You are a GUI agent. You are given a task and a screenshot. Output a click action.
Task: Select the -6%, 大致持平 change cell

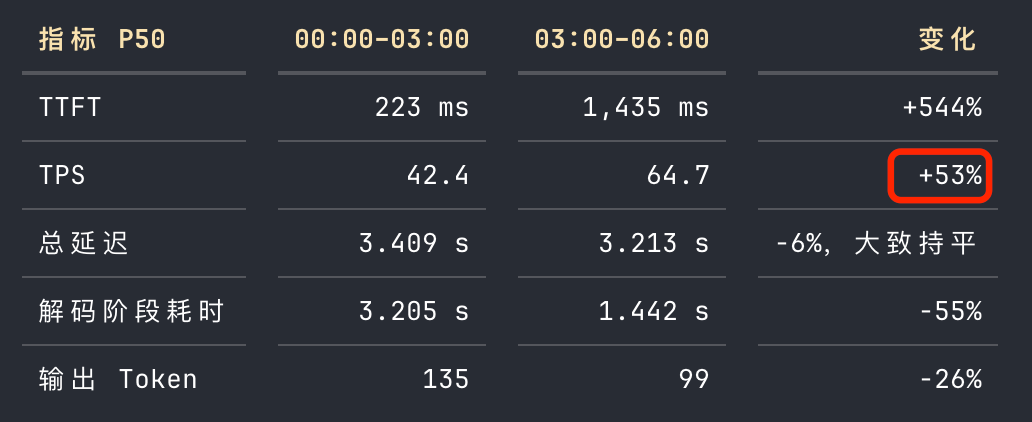876,244
